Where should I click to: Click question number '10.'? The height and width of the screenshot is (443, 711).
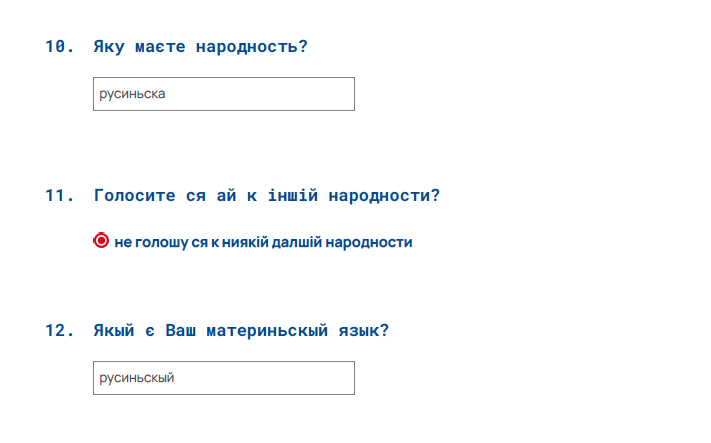[x=59, y=46]
